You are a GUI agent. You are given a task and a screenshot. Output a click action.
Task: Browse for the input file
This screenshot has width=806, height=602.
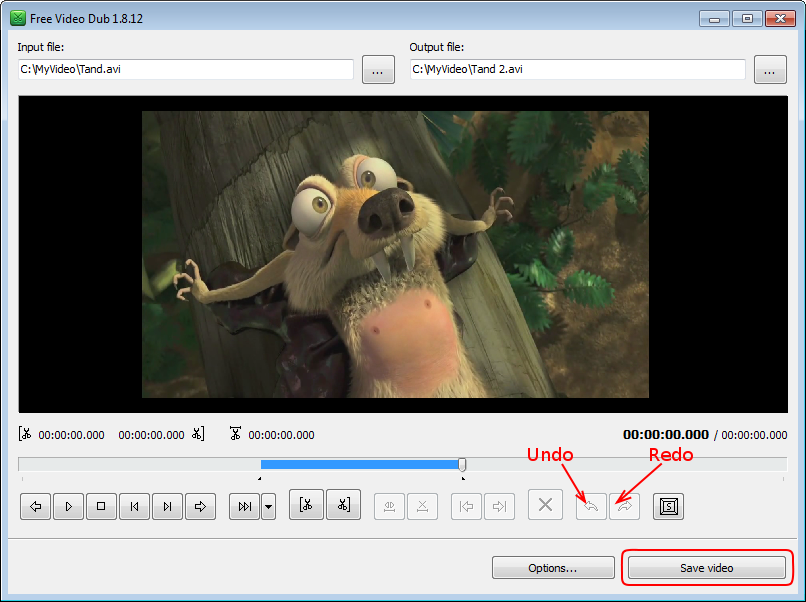pos(378,70)
